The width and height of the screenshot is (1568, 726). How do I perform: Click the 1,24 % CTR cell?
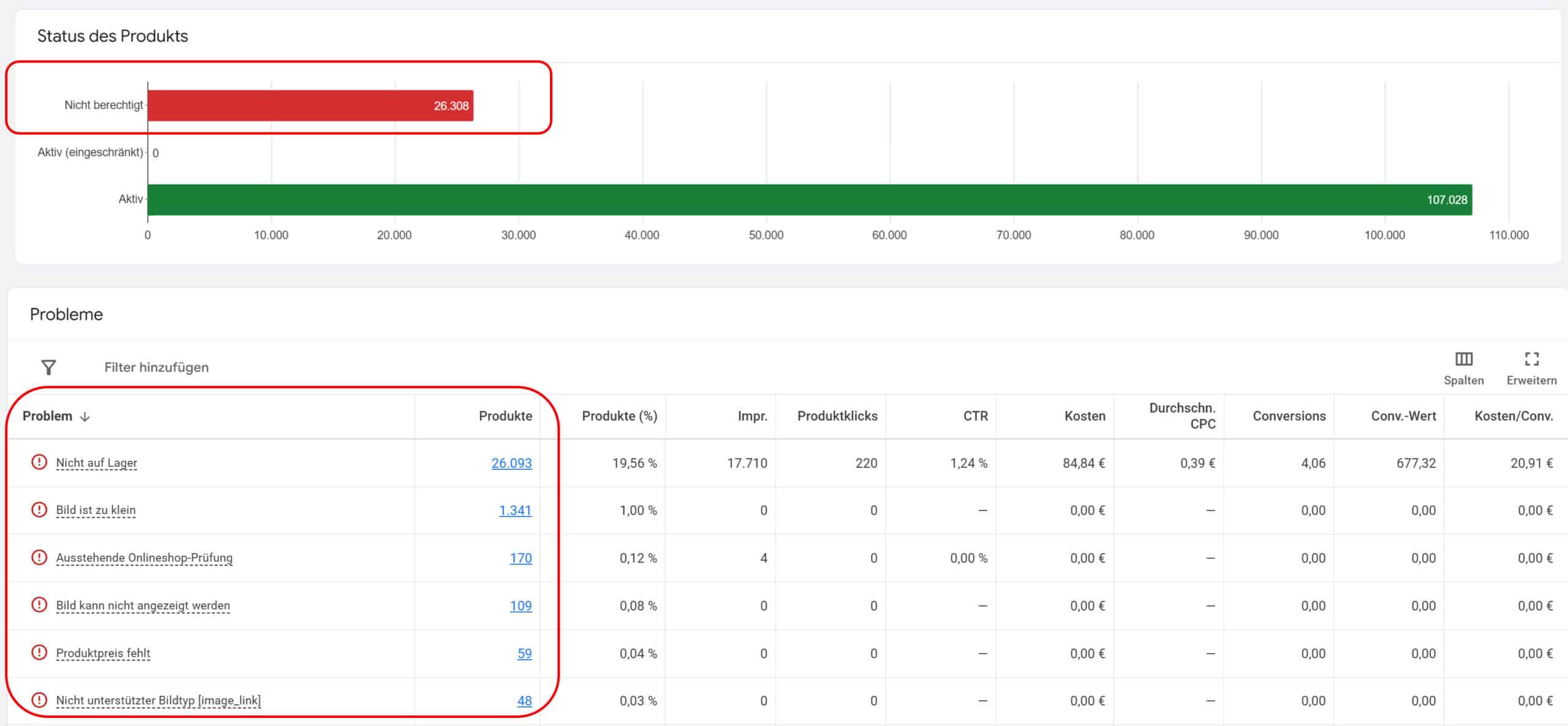pyautogui.click(x=968, y=463)
